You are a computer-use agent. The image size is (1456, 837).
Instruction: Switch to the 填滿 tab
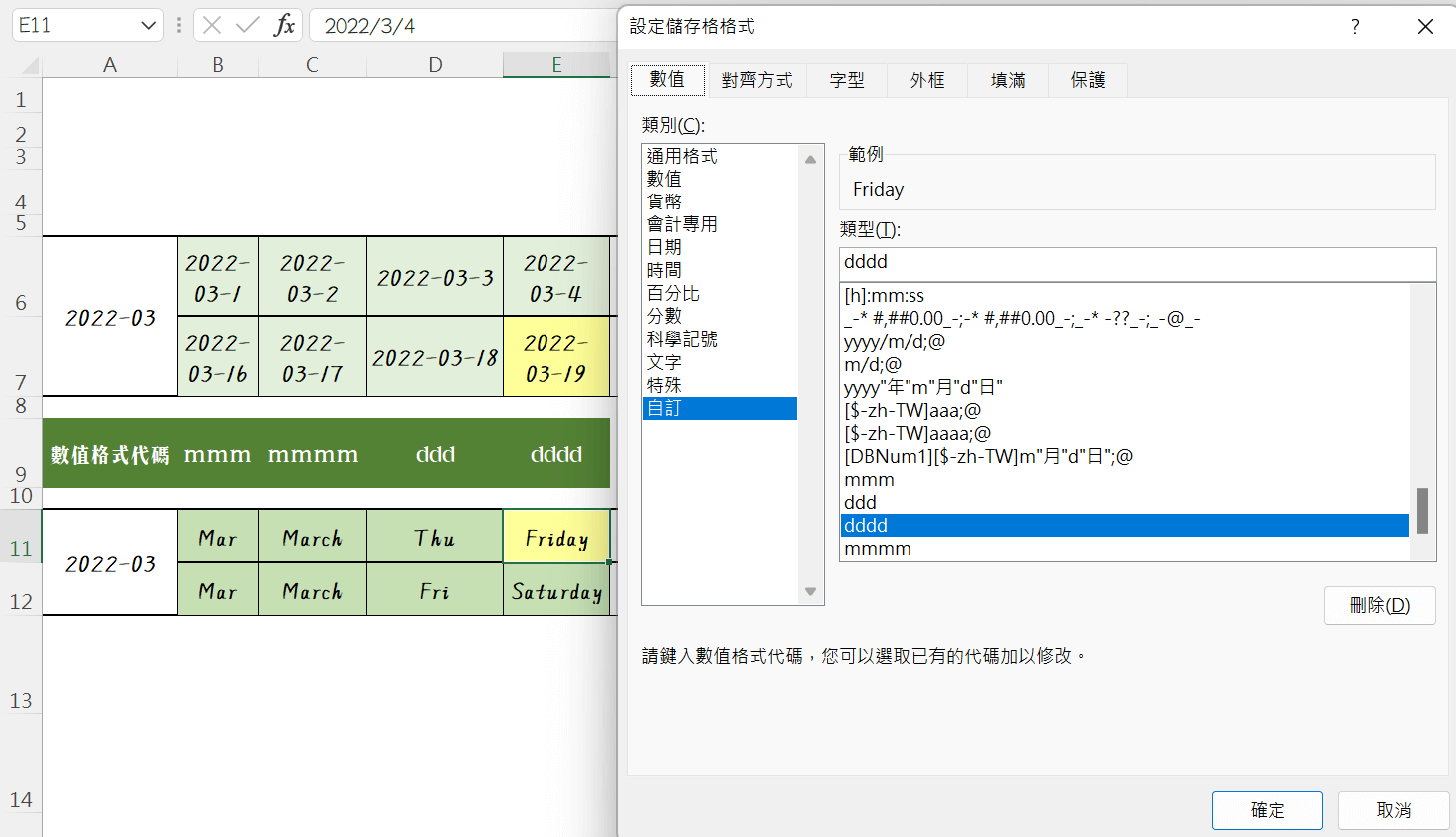pos(1008,80)
